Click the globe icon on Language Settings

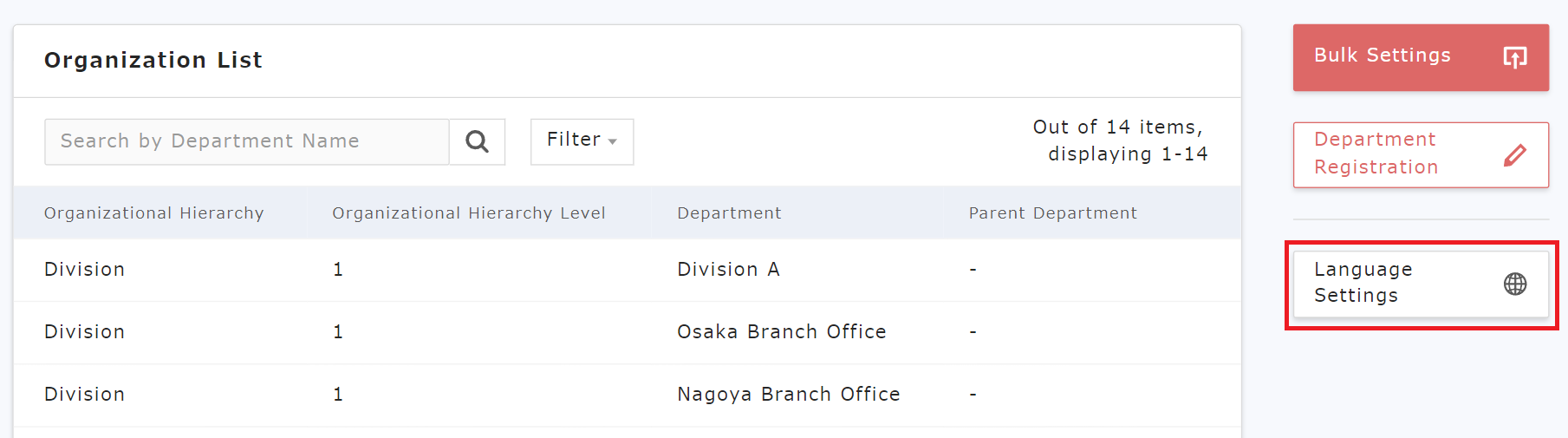tap(1514, 284)
